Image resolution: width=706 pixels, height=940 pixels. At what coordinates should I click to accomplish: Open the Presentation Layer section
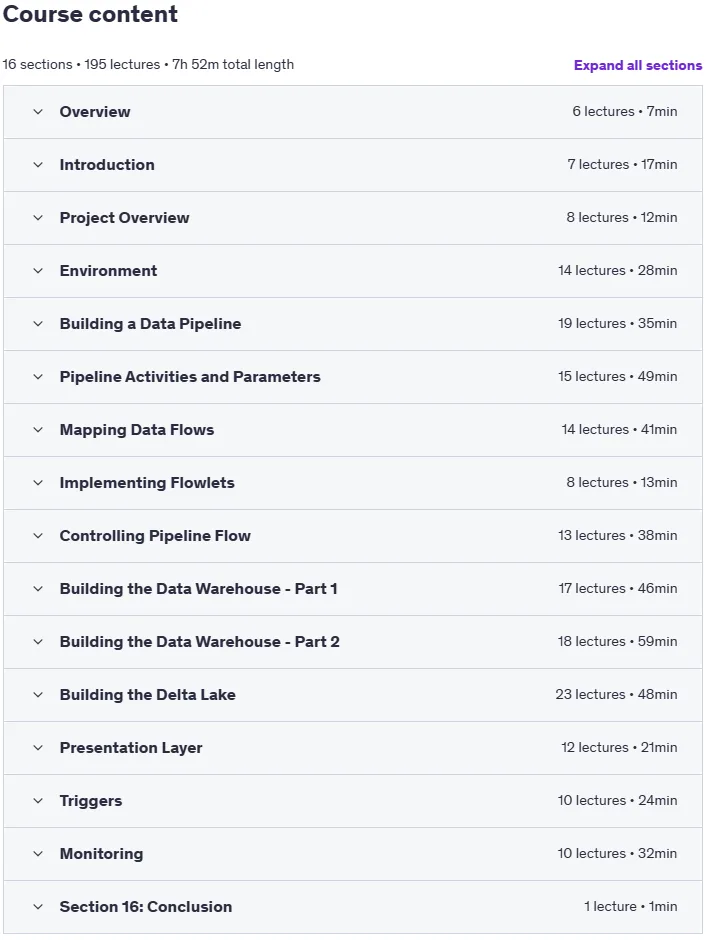point(352,748)
